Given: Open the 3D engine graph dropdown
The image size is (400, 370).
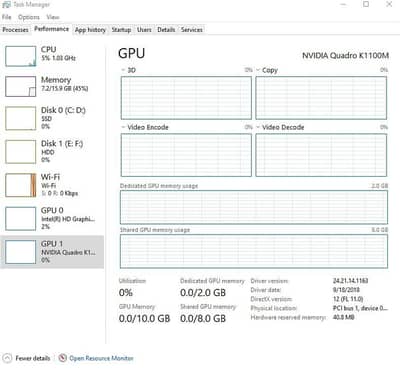Looking at the screenshot, I should (x=123, y=70).
